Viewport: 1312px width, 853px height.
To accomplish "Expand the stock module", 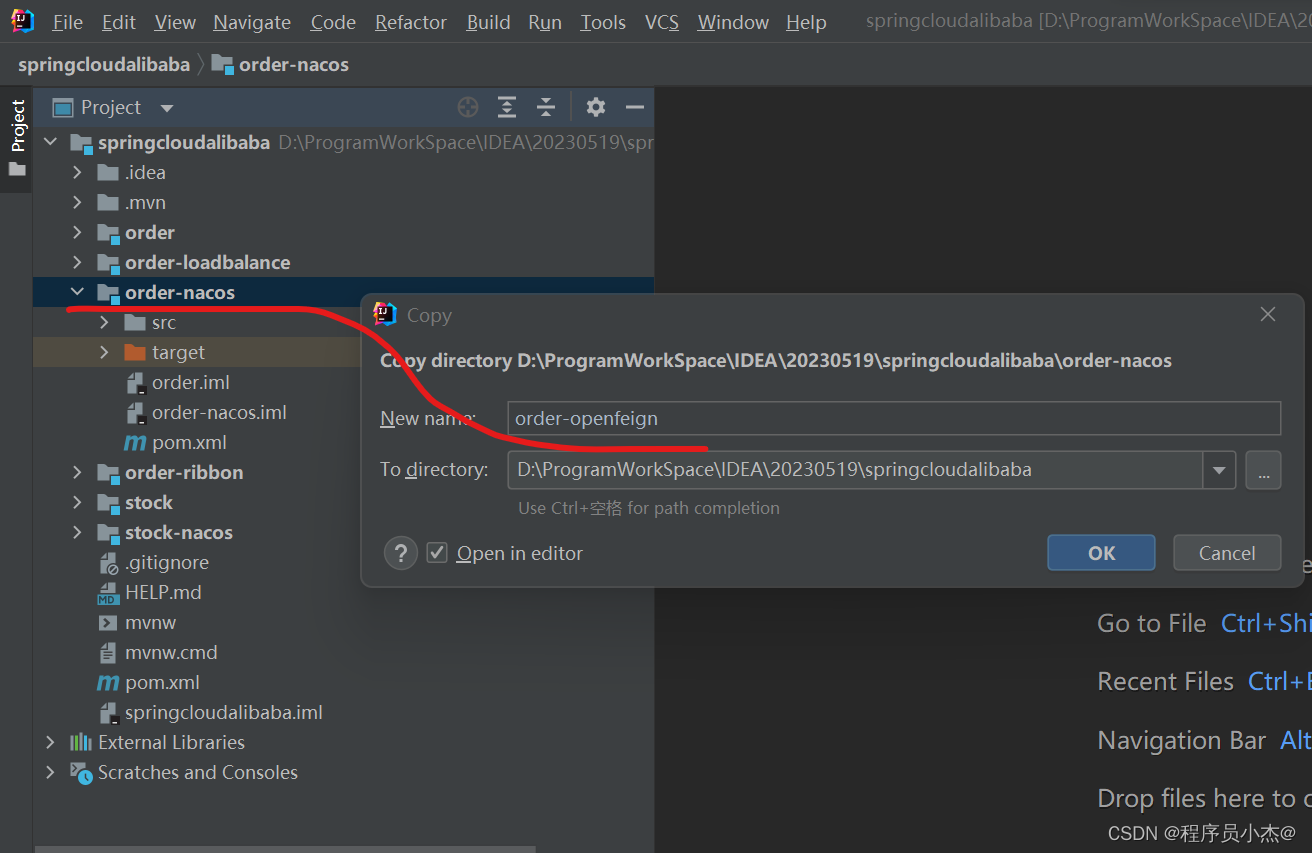I will 78,503.
